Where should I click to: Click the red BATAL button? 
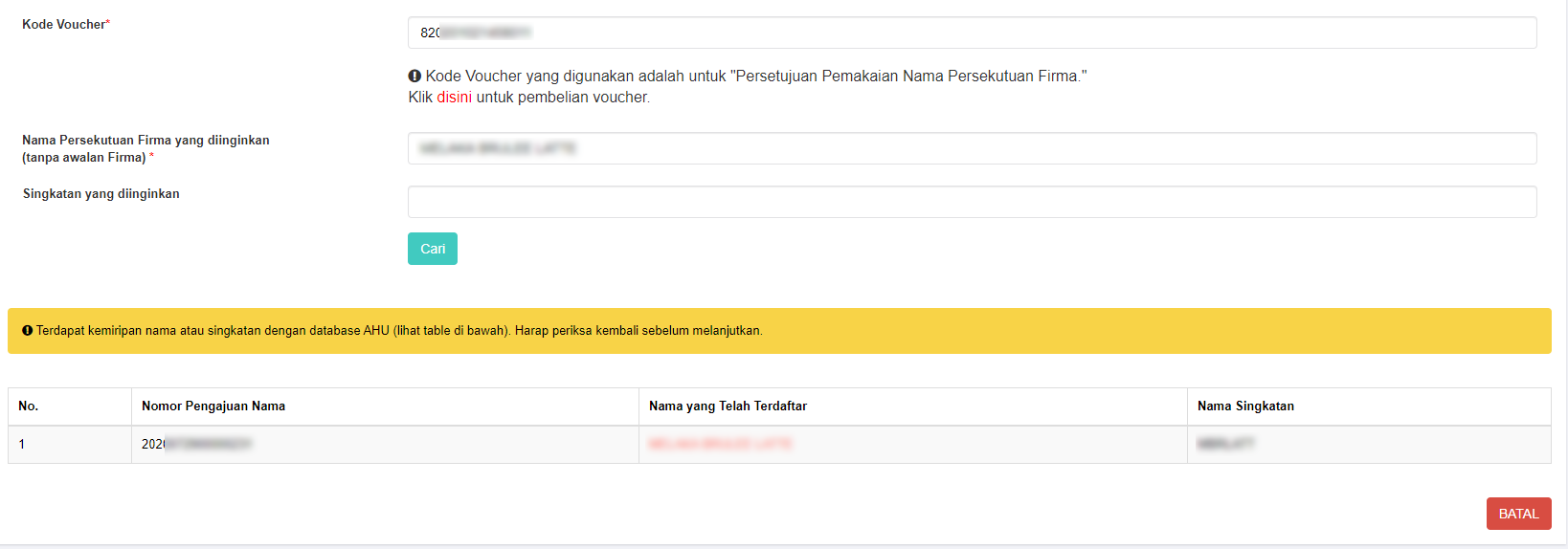click(x=1518, y=514)
